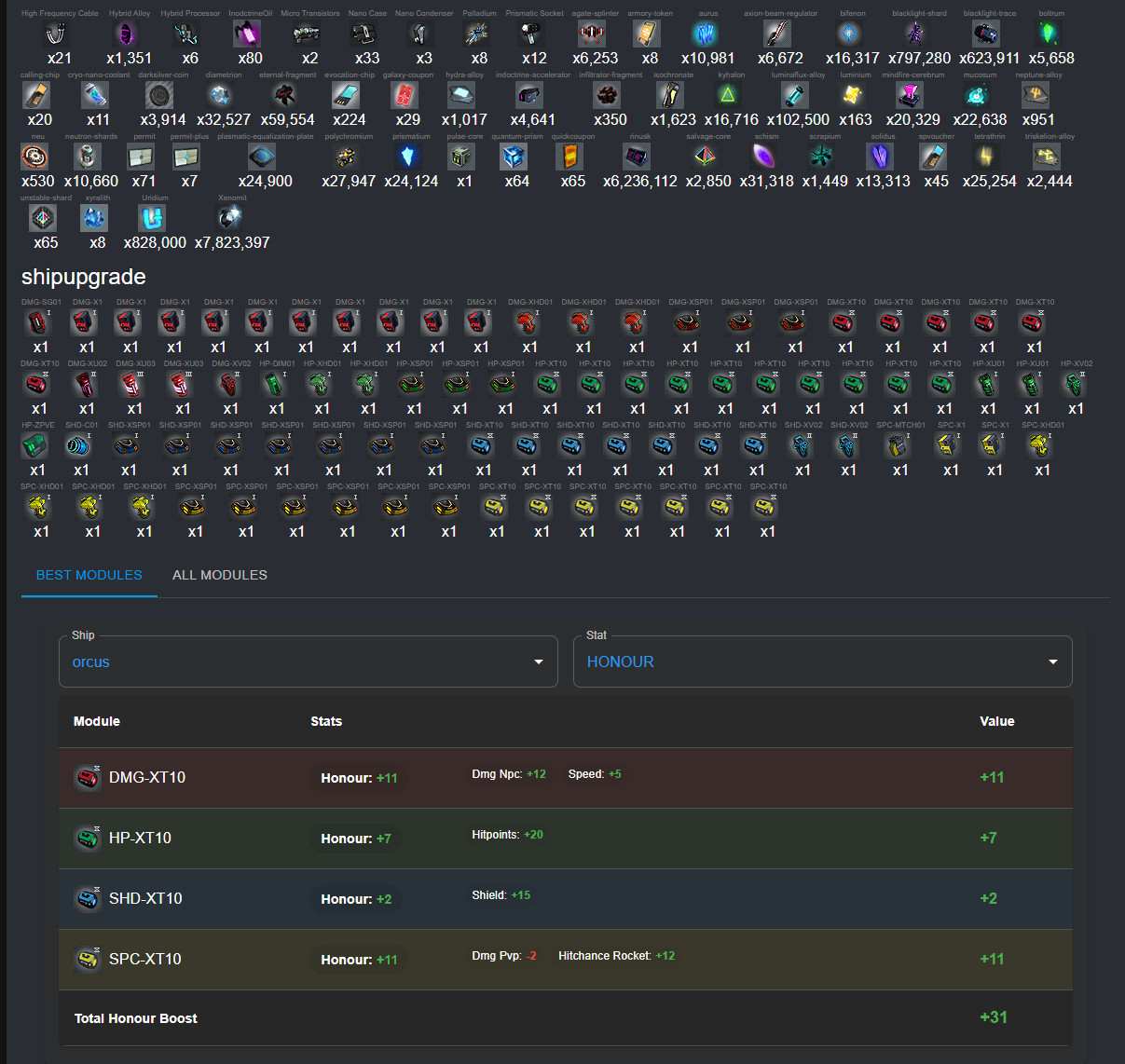
Task: Click the SPC-XT10 module row
Action: coord(566,959)
